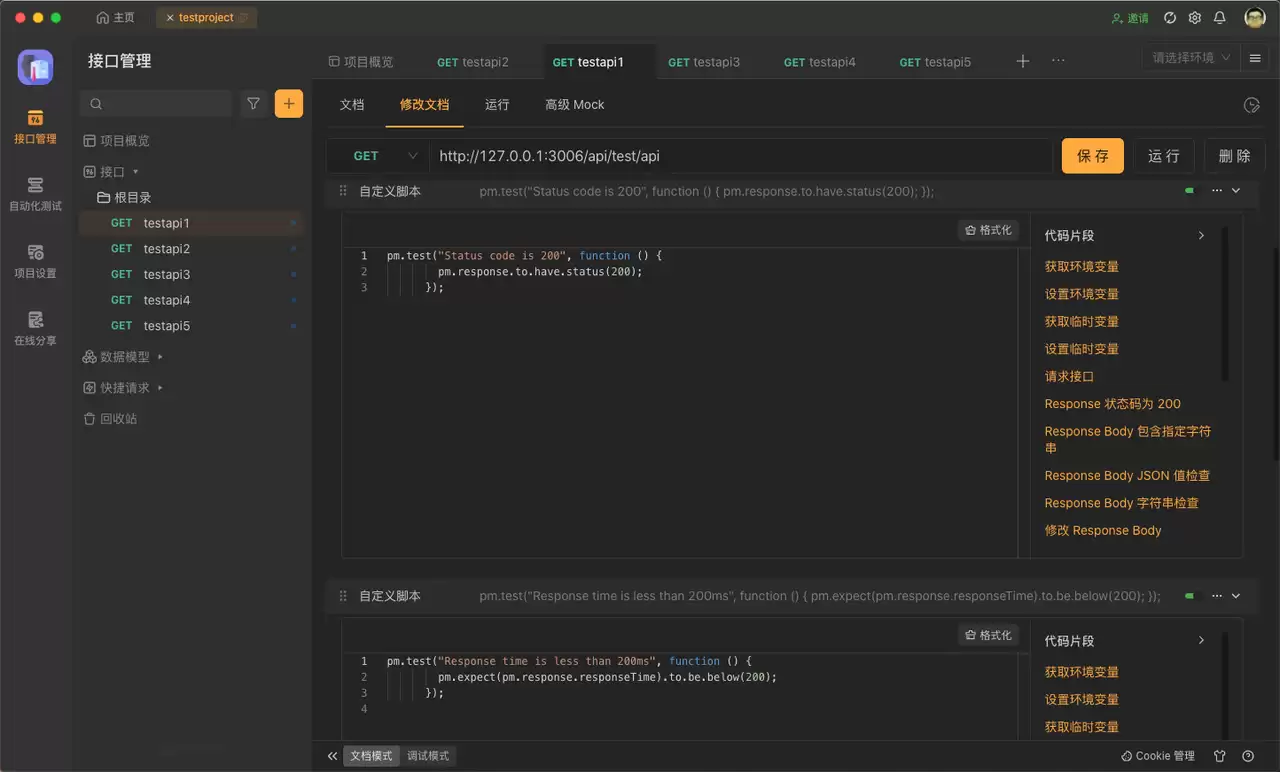Click the shirt theme icon in bottom bar
The image size is (1280, 772).
[1219, 756]
